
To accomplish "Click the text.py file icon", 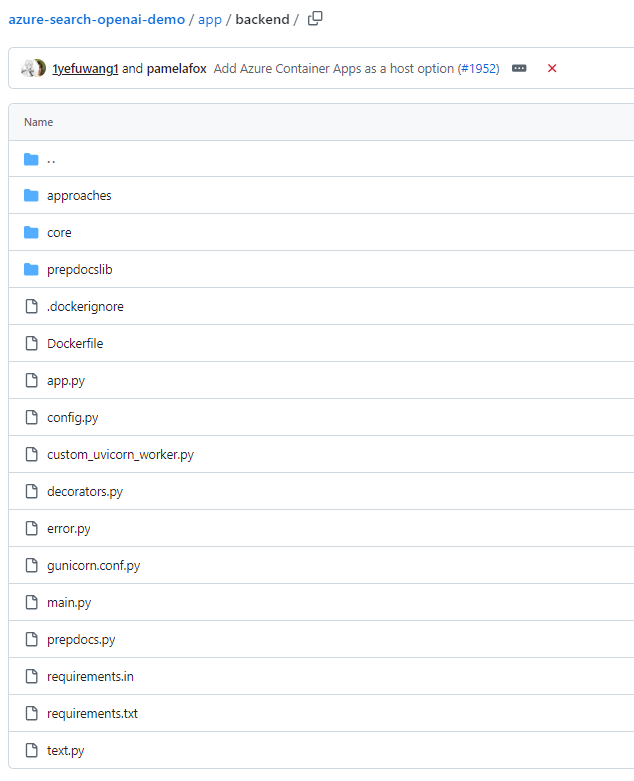I will pyautogui.click(x=31, y=750).
